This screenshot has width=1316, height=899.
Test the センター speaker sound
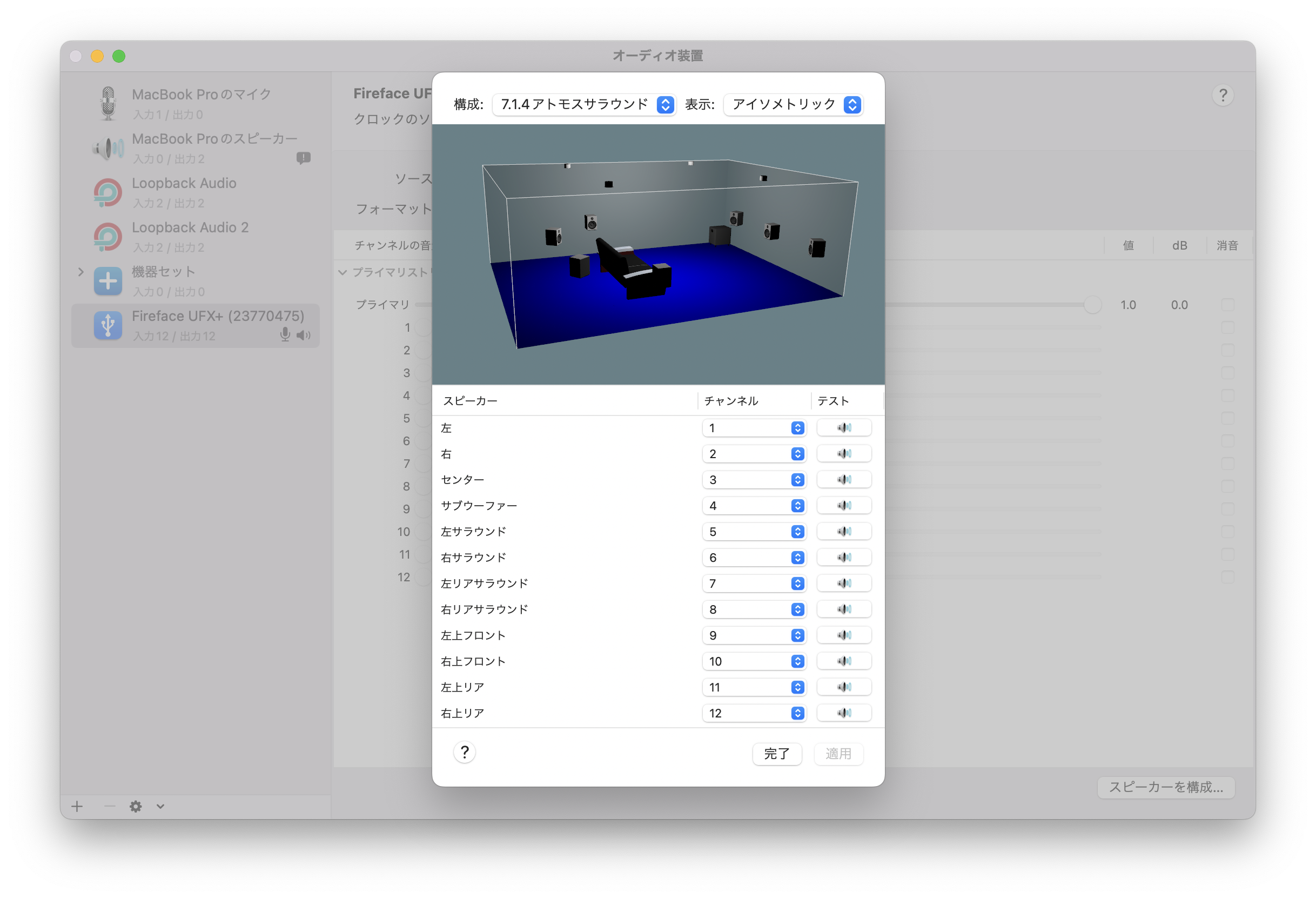tap(843, 479)
